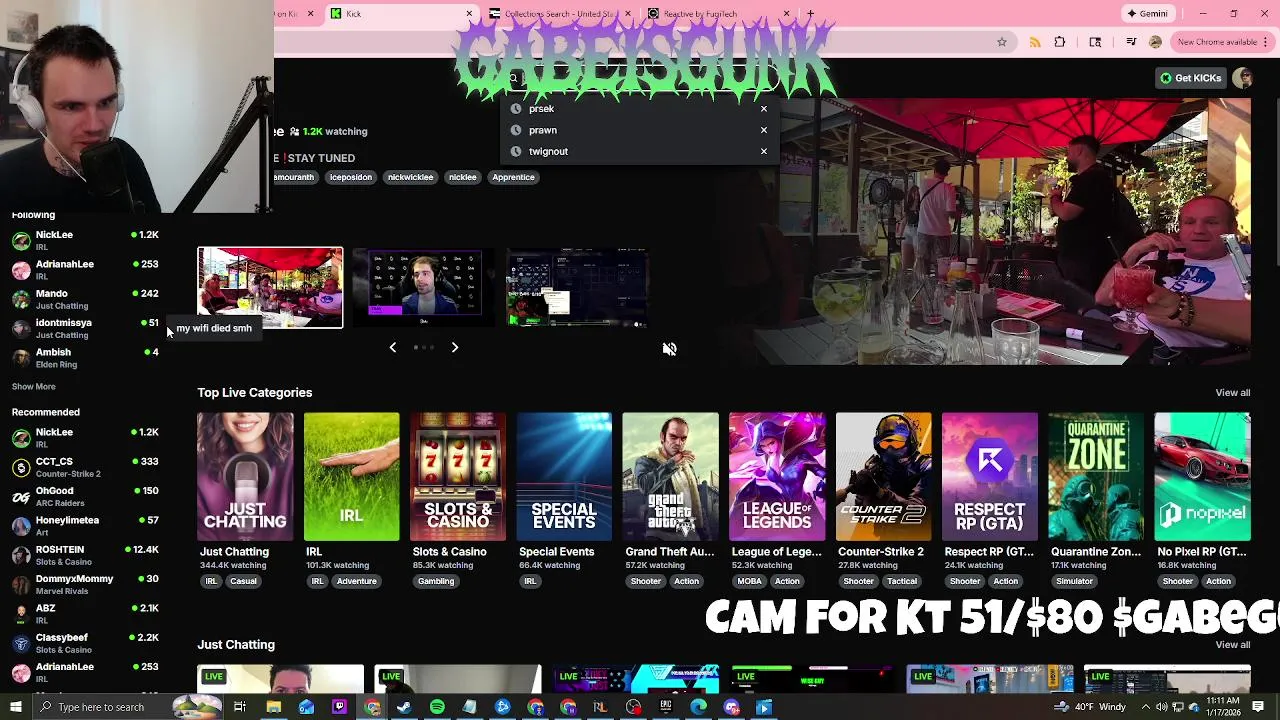
Task: Close the Reactive by FugiTech tab
Action: [x=786, y=14]
